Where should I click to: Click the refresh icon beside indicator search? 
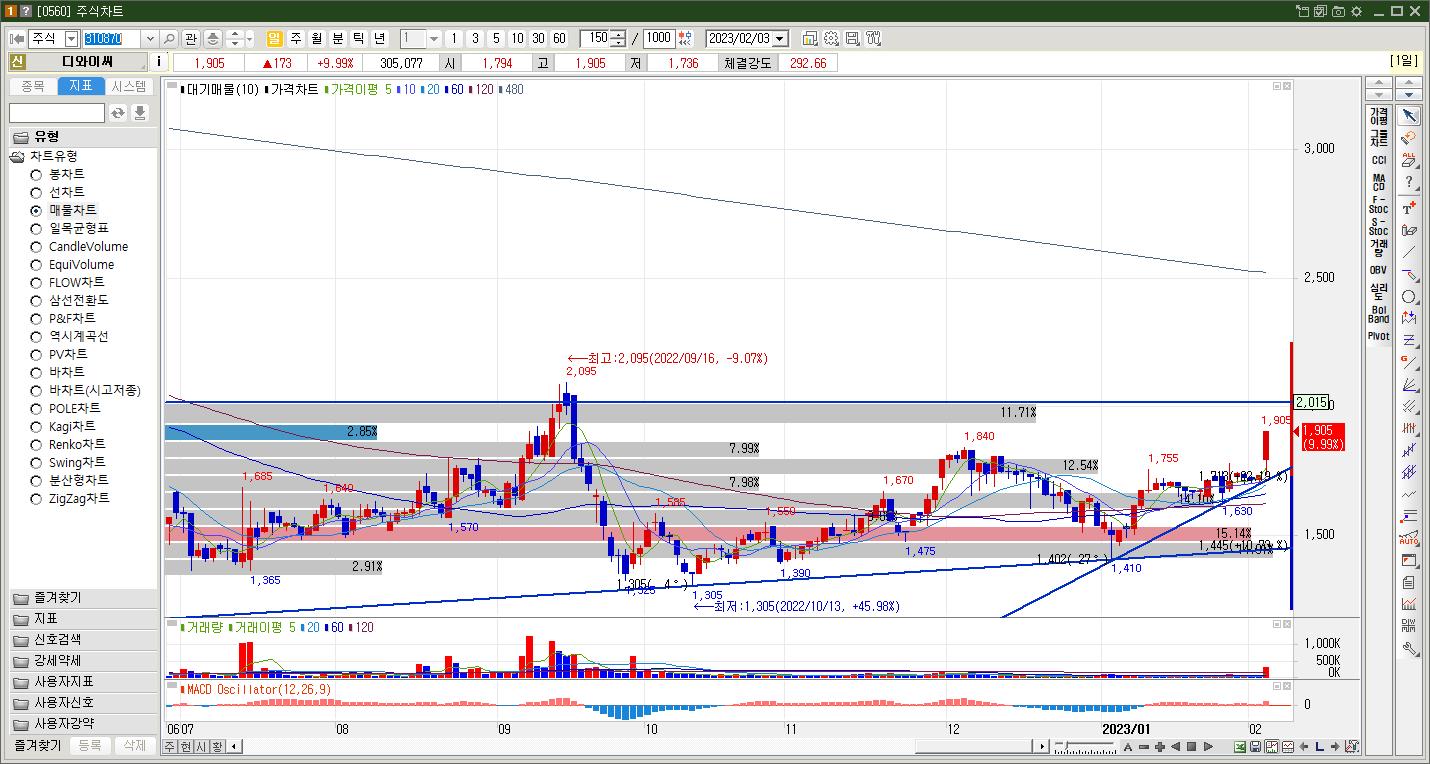tap(118, 113)
